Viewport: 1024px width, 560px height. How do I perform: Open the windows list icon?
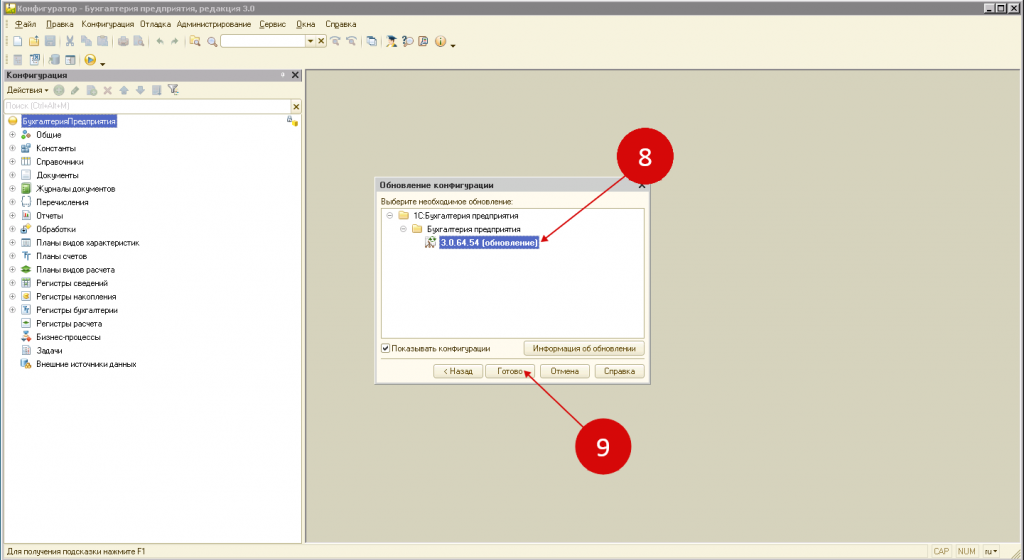click(x=372, y=41)
